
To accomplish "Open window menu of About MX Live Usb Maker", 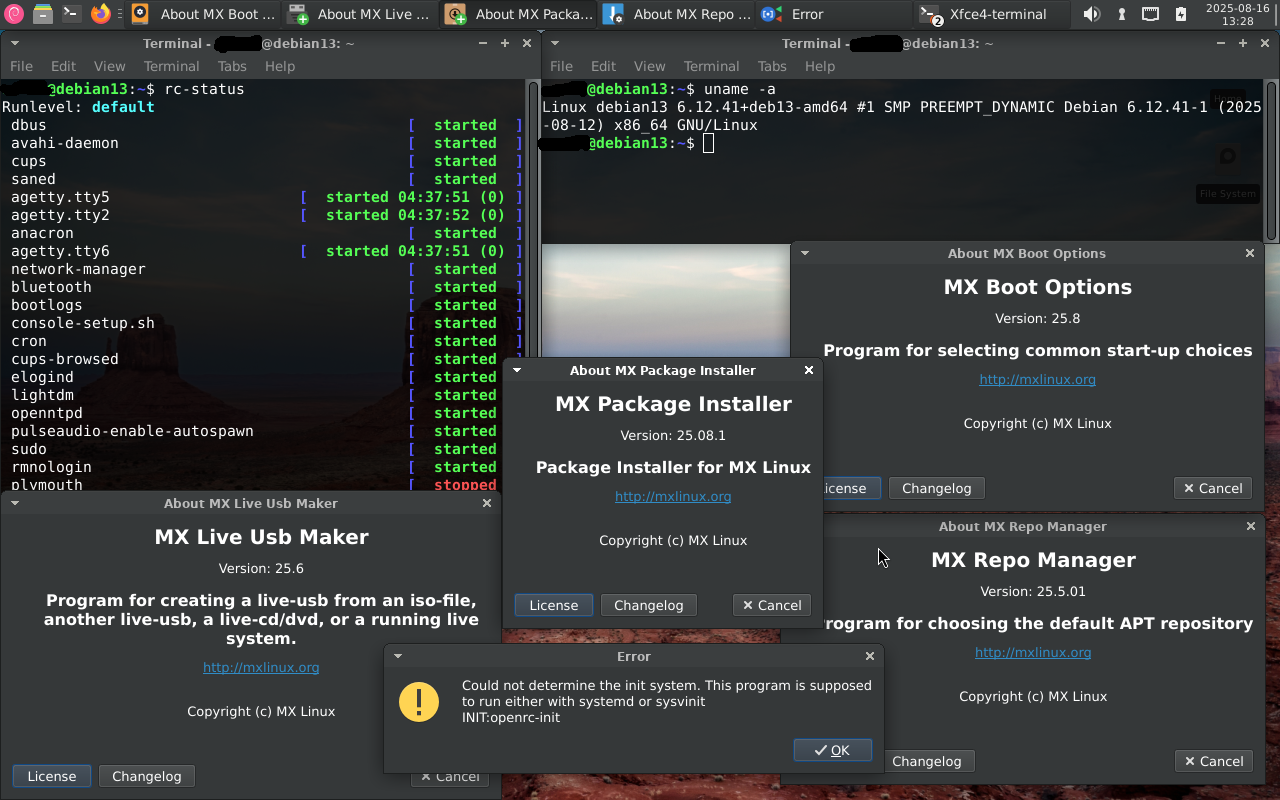I will pyautogui.click(x=15, y=503).
